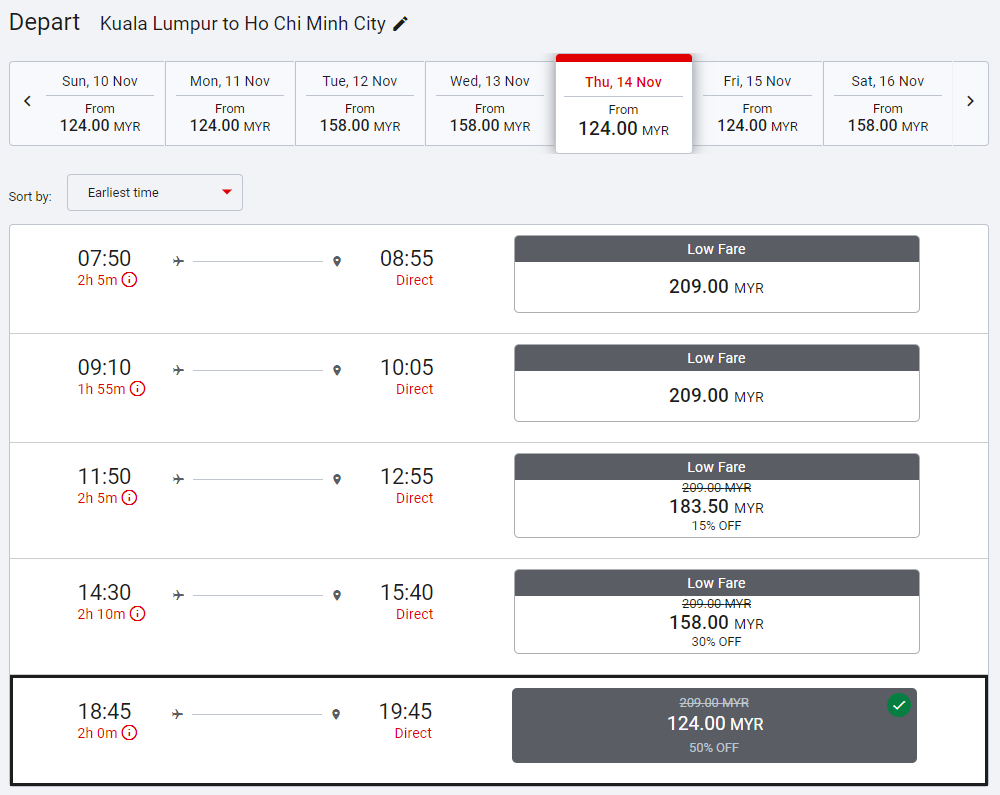Open the Sort by Earliest time dropdown
The width and height of the screenshot is (1000, 795).
click(154, 193)
